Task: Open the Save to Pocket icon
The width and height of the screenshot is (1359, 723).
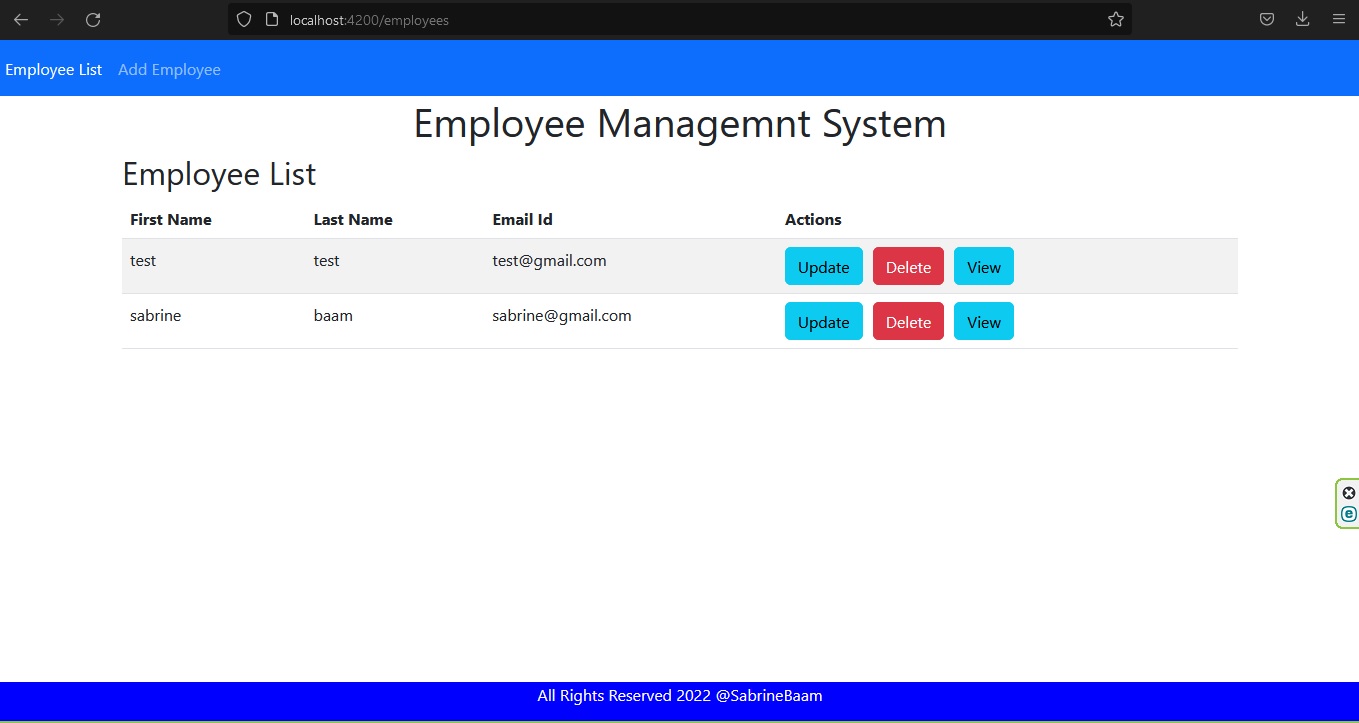Action: coord(1266,20)
